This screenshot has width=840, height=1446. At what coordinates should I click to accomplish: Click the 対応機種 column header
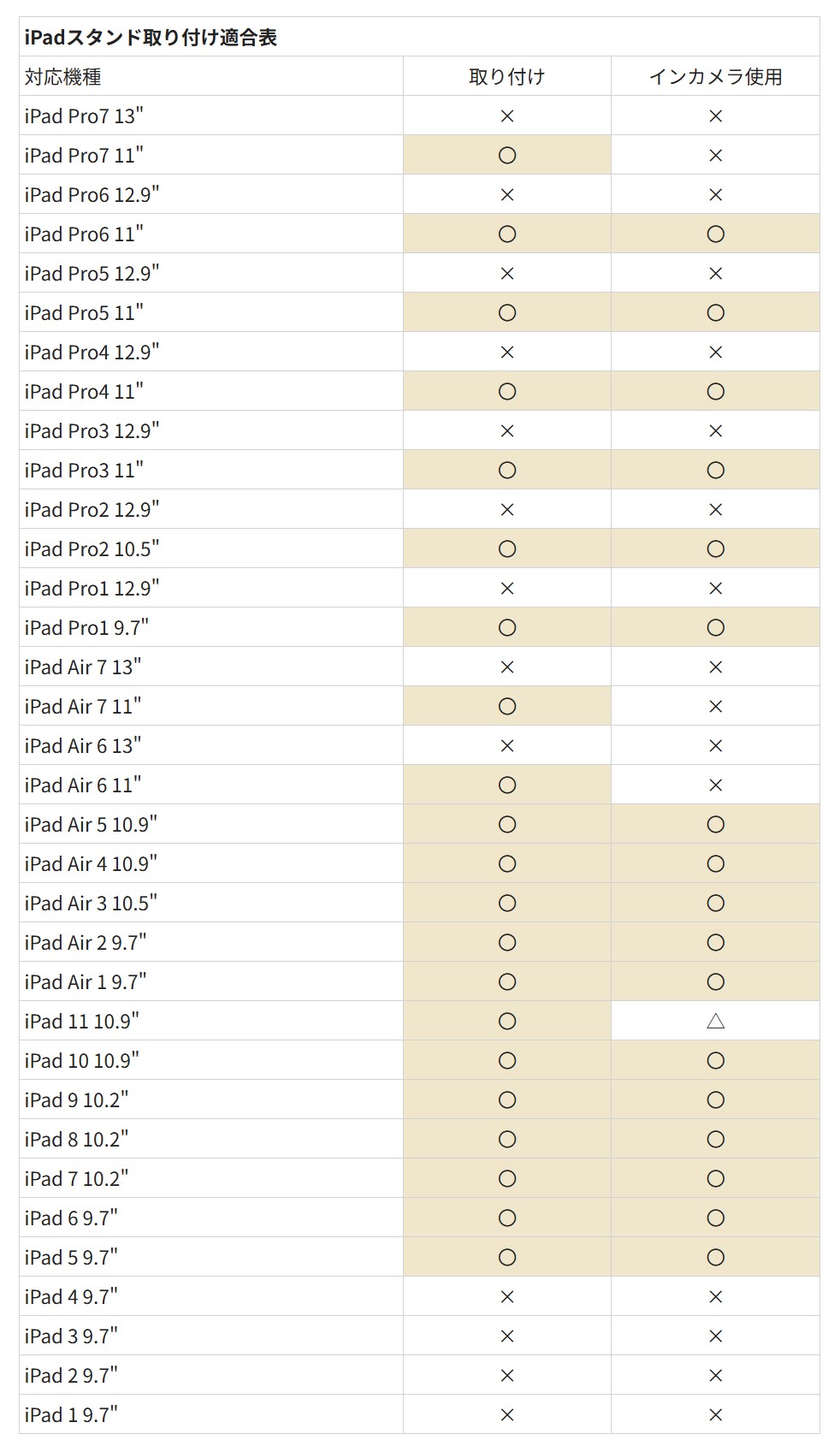pyautogui.click(x=63, y=76)
